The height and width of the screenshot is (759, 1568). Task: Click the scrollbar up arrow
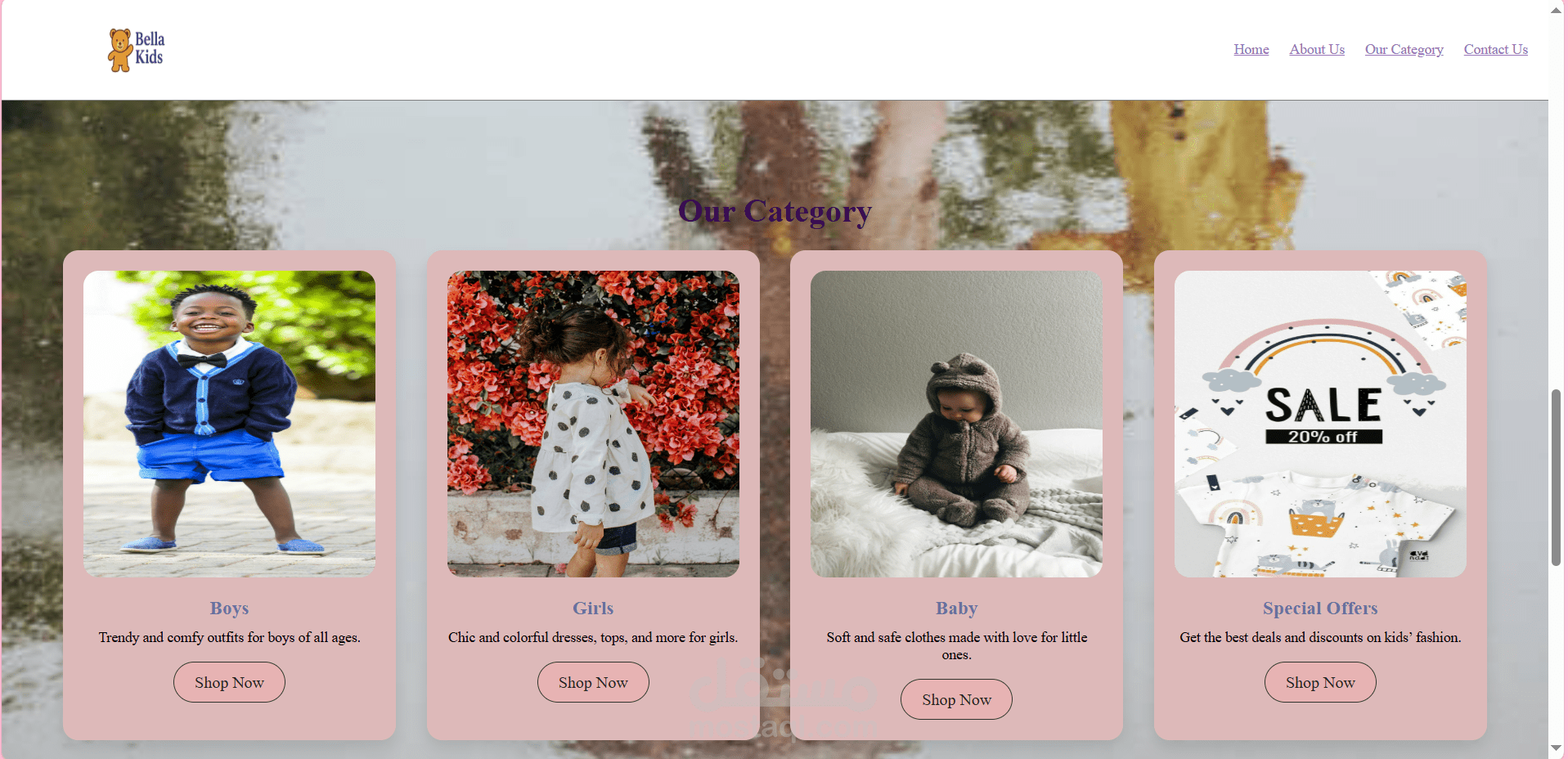[1556, 10]
